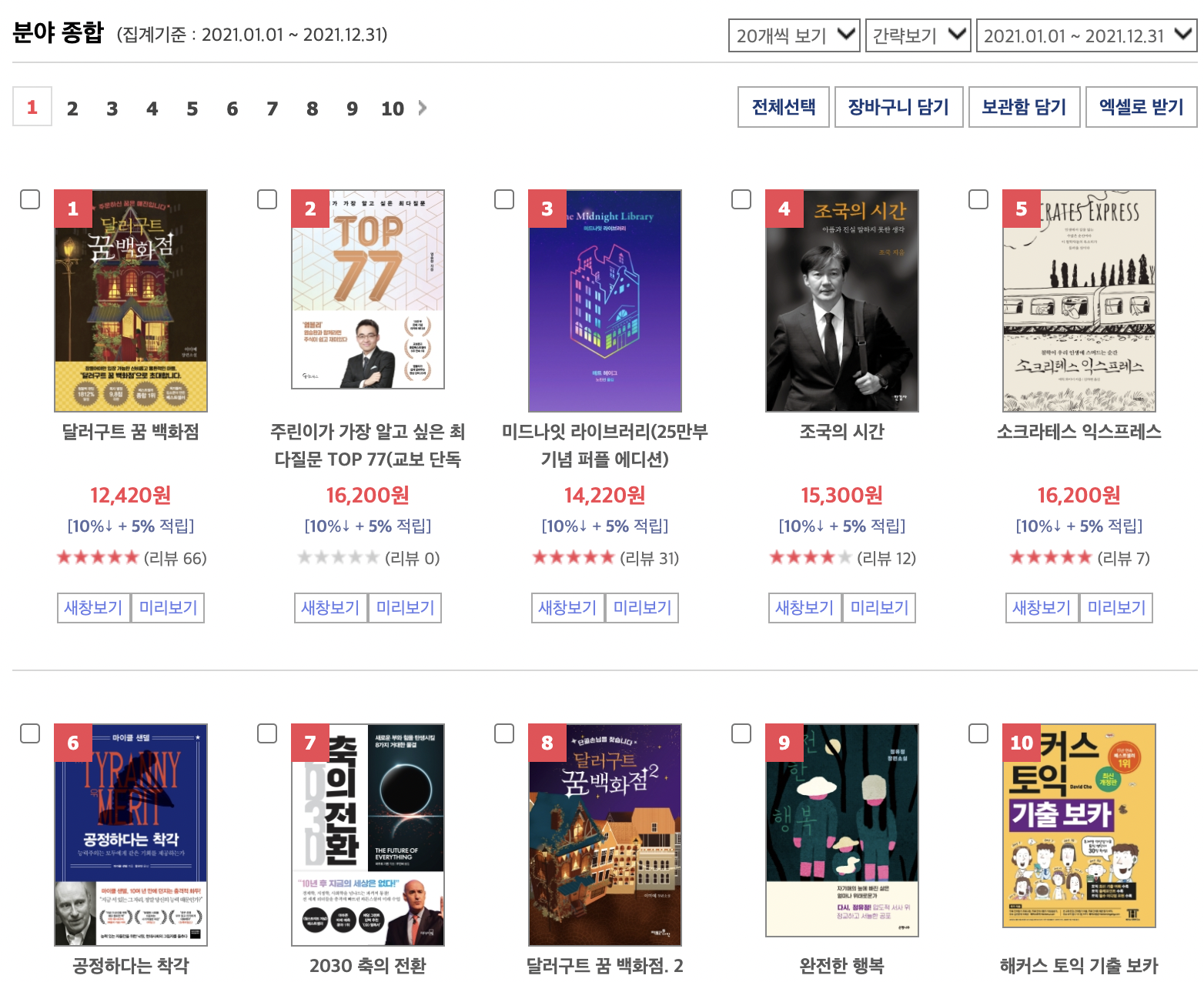Open 새창보기 for 달러구트 꿈 백화점
This screenshot has height=982, width=1204.
coord(94,608)
